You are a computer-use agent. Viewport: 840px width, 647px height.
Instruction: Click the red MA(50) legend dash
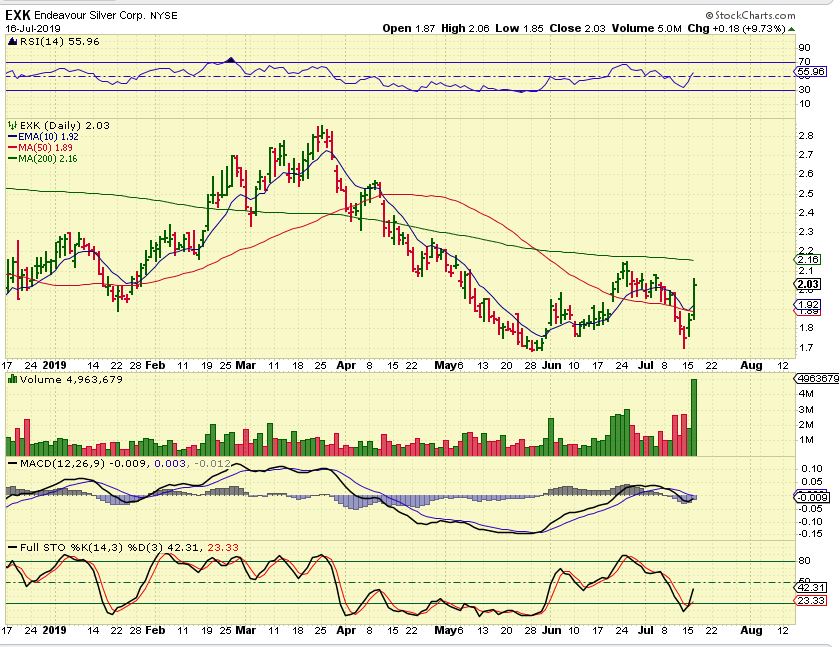[x=12, y=148]
